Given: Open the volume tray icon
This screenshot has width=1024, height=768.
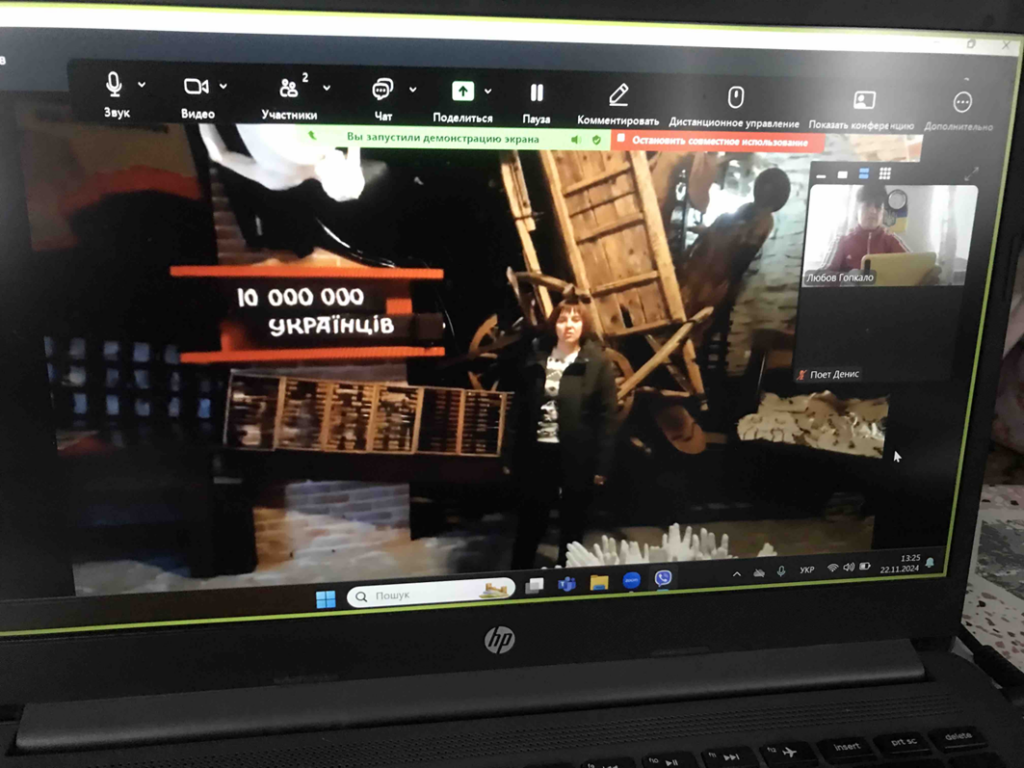Looking at the screenshot, I should point(848,567).
